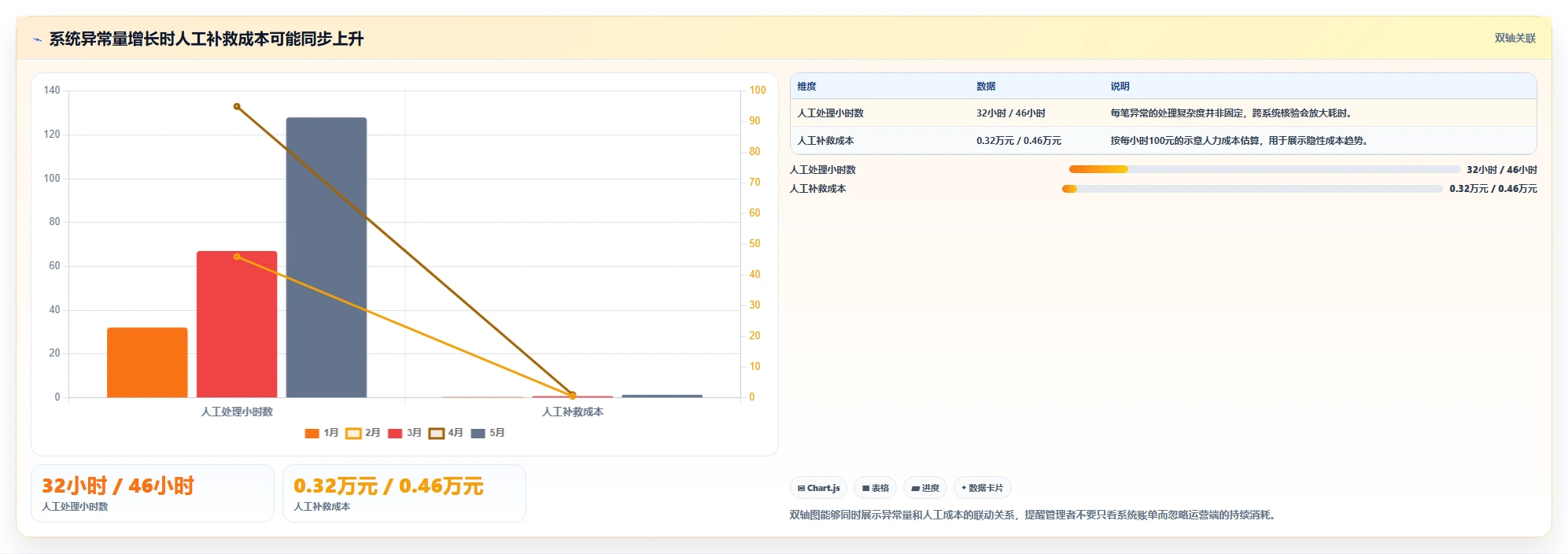Viewport: 1568px width, 554px height.
Task: Click the orange 1月 bar in chart
Action: [x=147, y=362]
